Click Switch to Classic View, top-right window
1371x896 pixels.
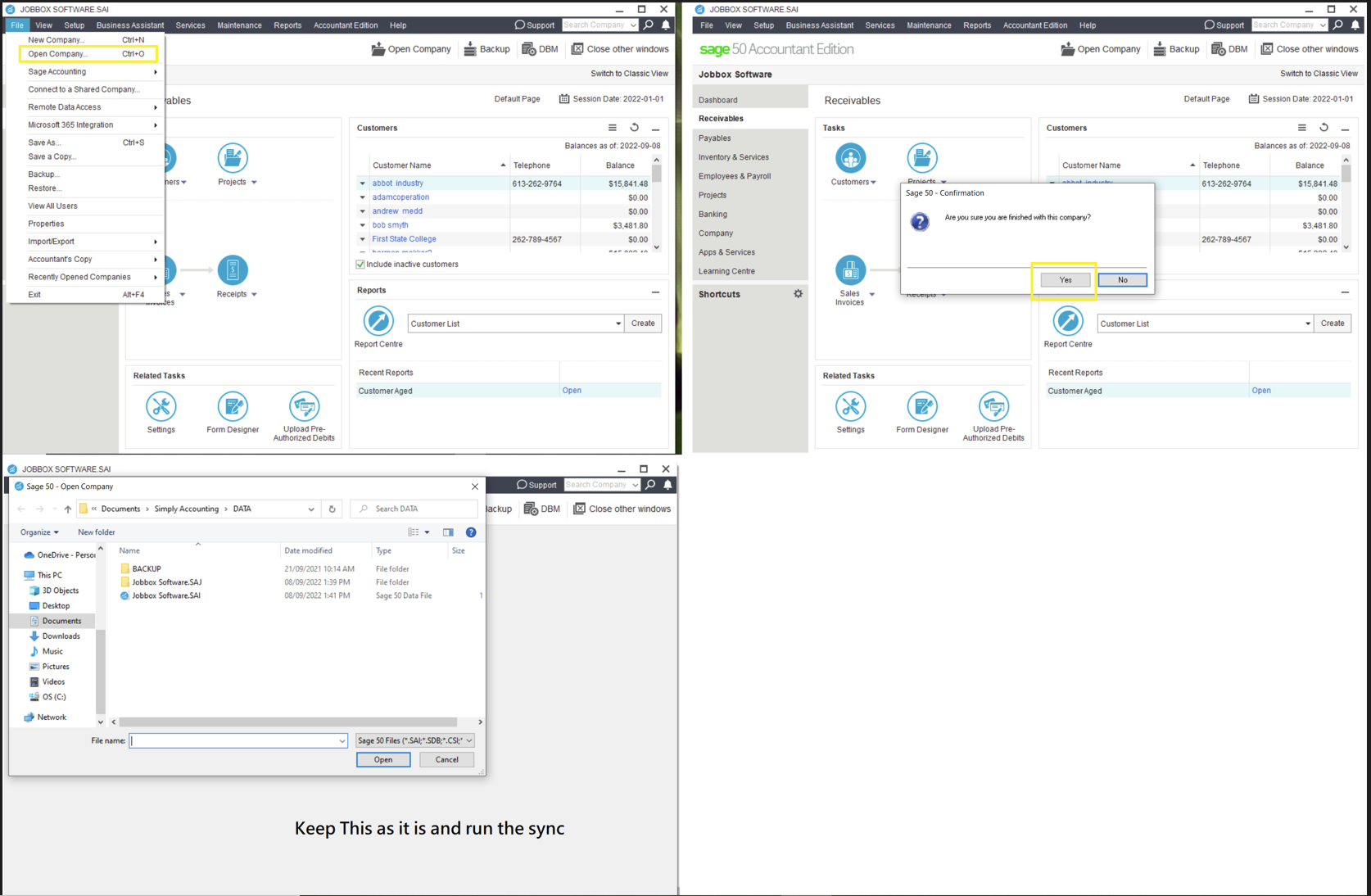(x=1319, y=74)
